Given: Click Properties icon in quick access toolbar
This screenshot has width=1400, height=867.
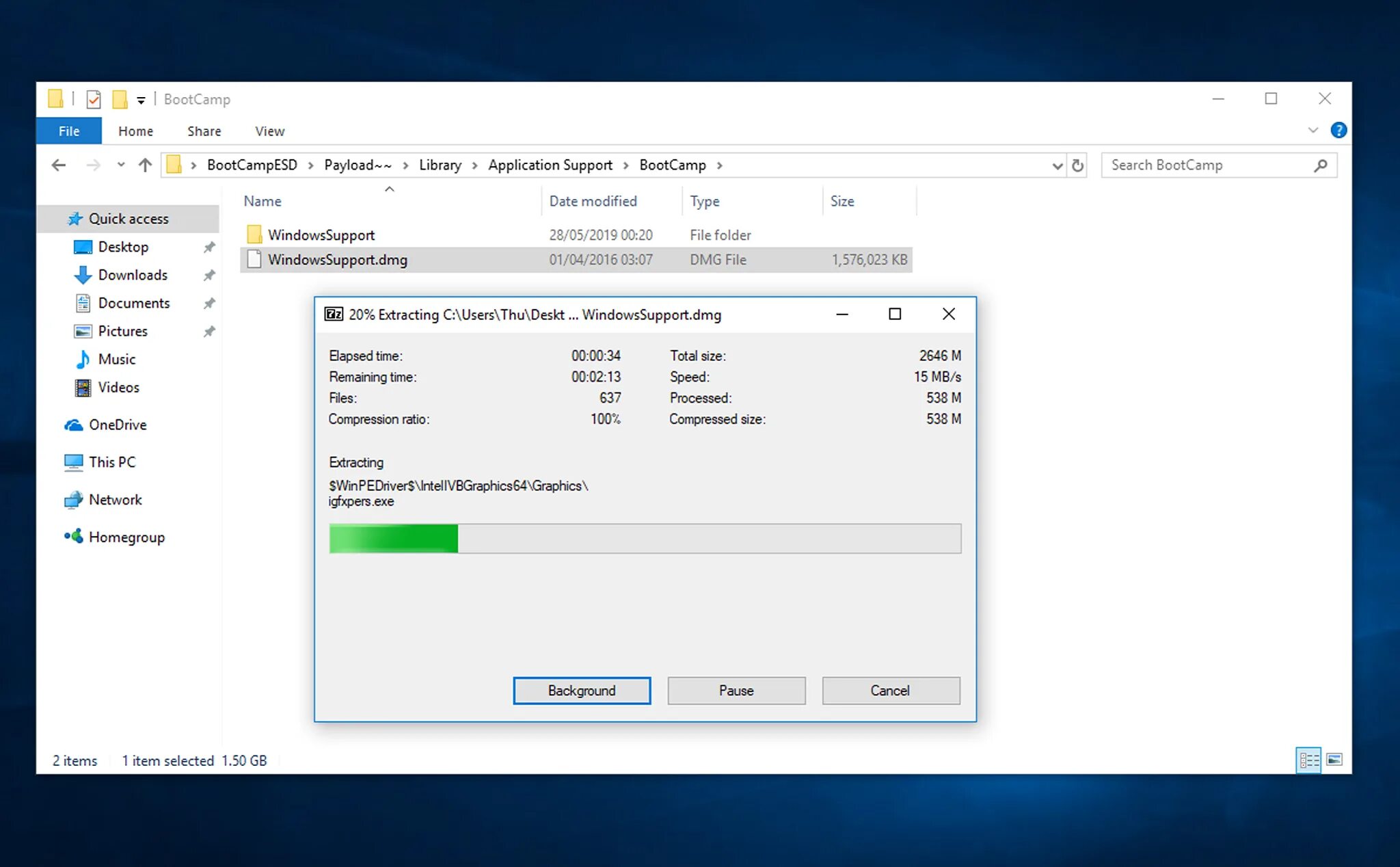Looking at the screenshot, I should click(x=94, y=100).
